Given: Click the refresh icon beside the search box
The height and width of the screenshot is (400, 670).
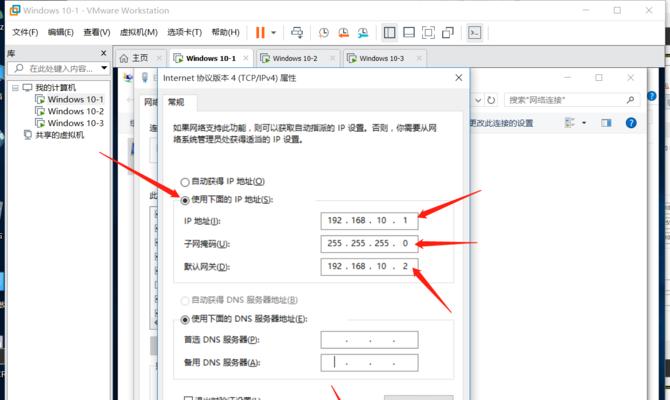Looking at the screenshot, I should pyautogui.click(x=490, y=100).
